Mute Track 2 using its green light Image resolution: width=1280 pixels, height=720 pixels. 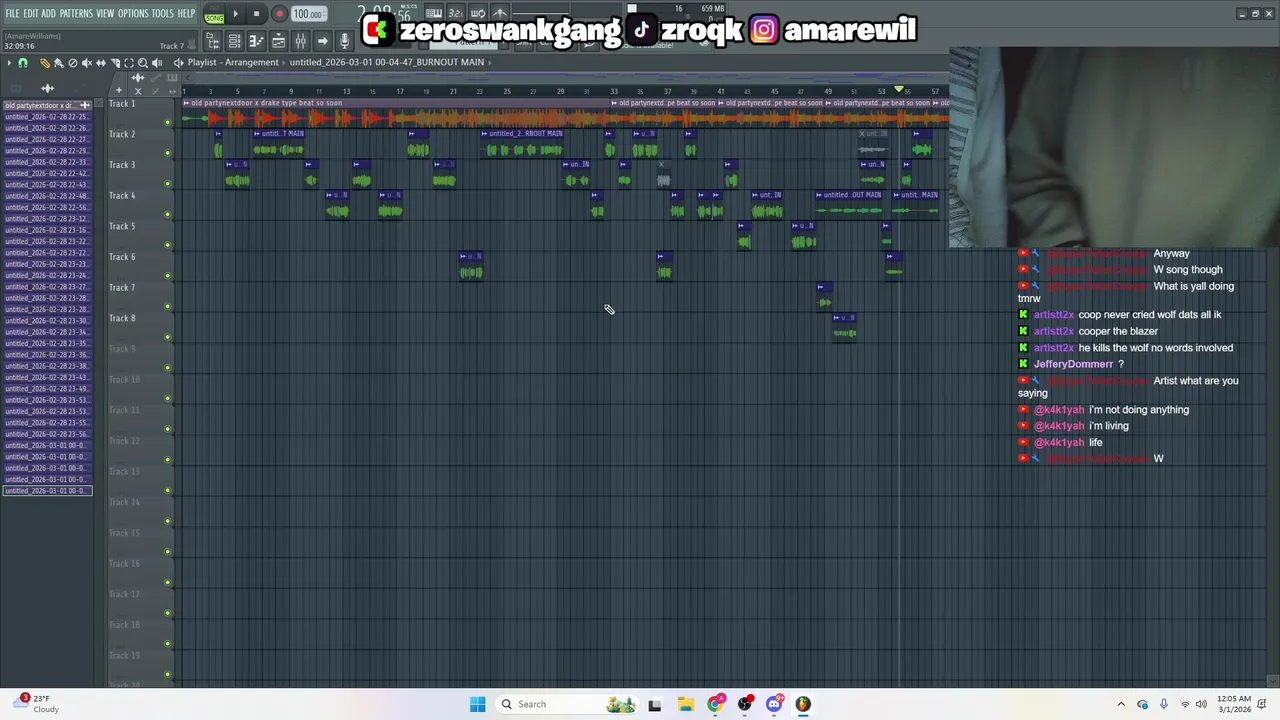[168, 153]
